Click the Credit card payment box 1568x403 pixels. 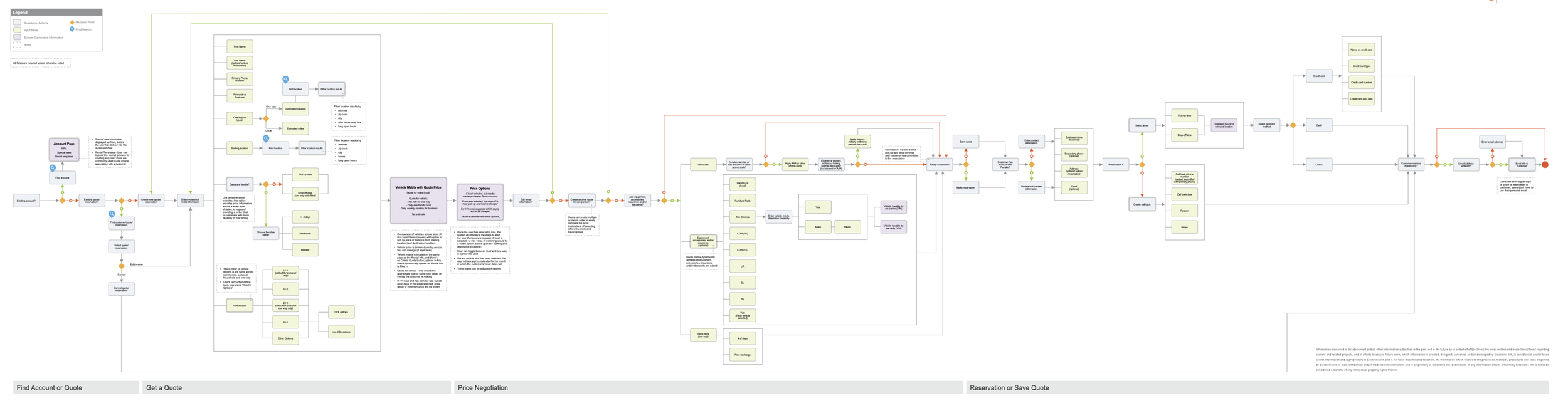tap(1319, 76)
